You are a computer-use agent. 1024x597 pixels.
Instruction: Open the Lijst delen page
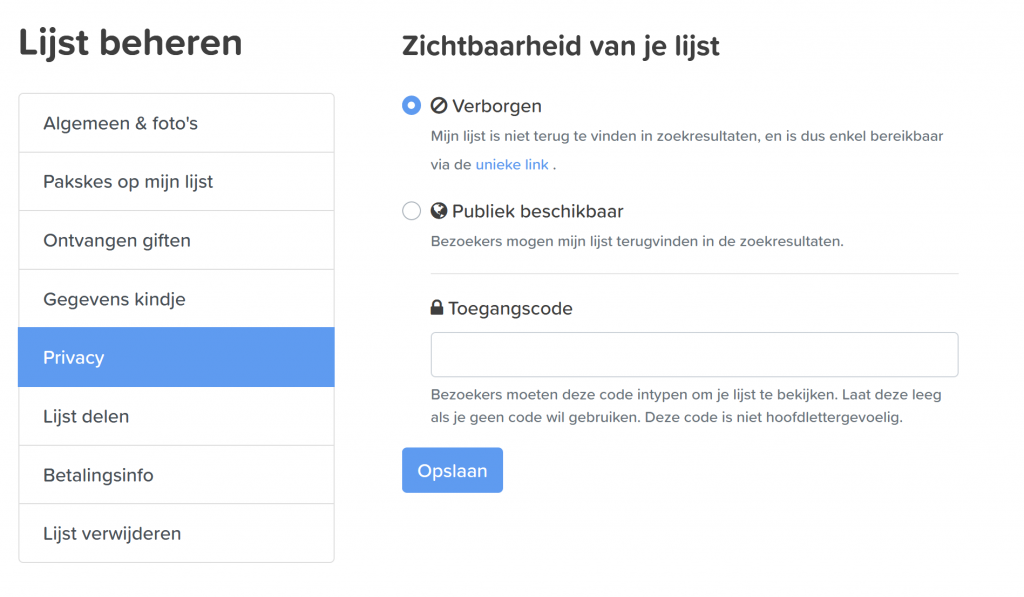click(176, 416)
